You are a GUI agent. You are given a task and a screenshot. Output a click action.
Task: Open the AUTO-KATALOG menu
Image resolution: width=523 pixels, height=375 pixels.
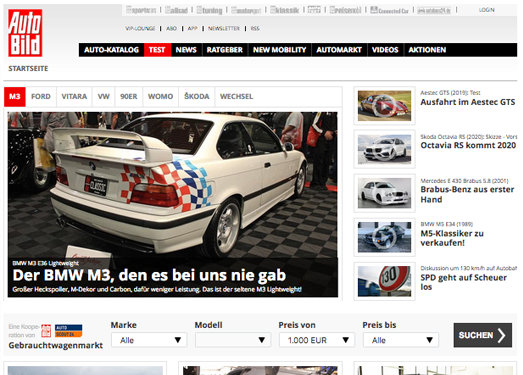click(111, 50)
